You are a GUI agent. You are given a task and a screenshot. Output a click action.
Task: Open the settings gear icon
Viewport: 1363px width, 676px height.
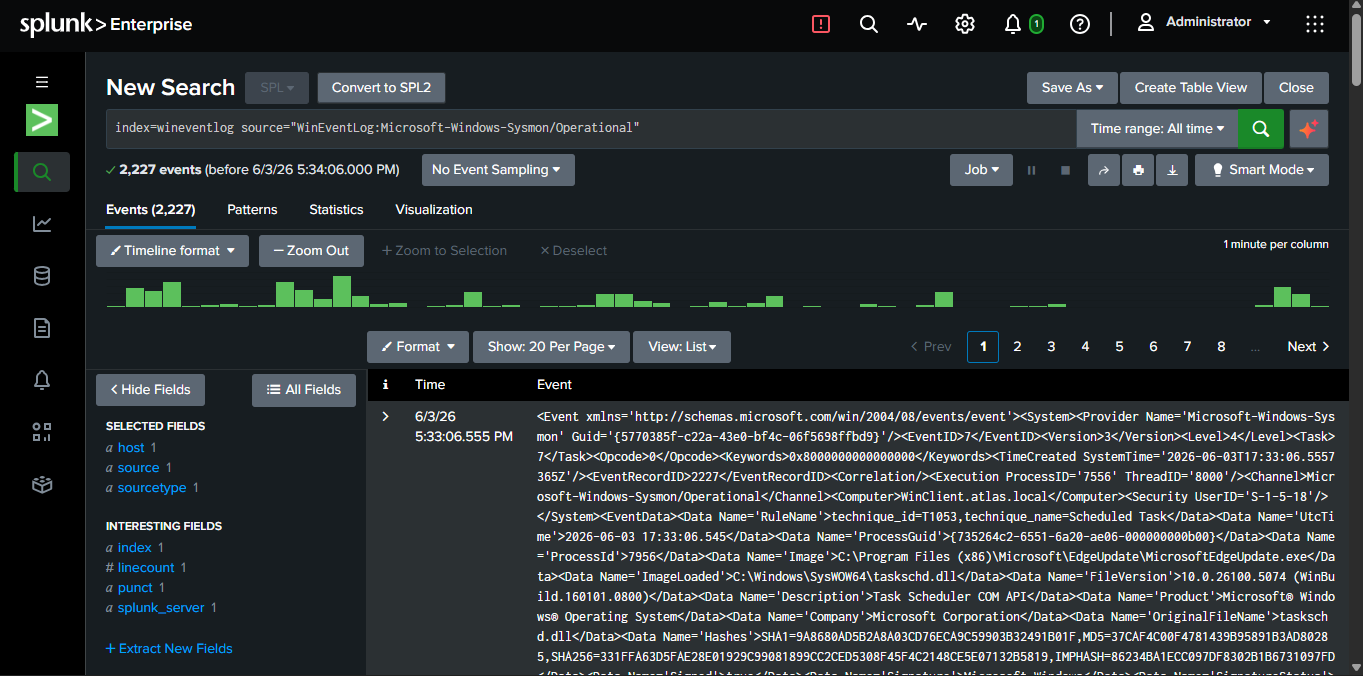point(965,24)
